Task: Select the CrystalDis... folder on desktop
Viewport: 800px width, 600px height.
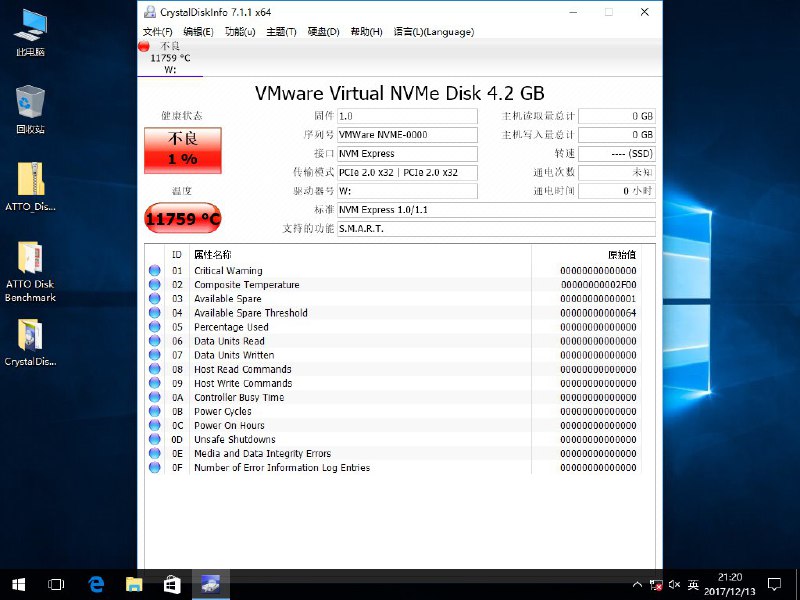Action: pyautogui.click(x=30, y=342)
